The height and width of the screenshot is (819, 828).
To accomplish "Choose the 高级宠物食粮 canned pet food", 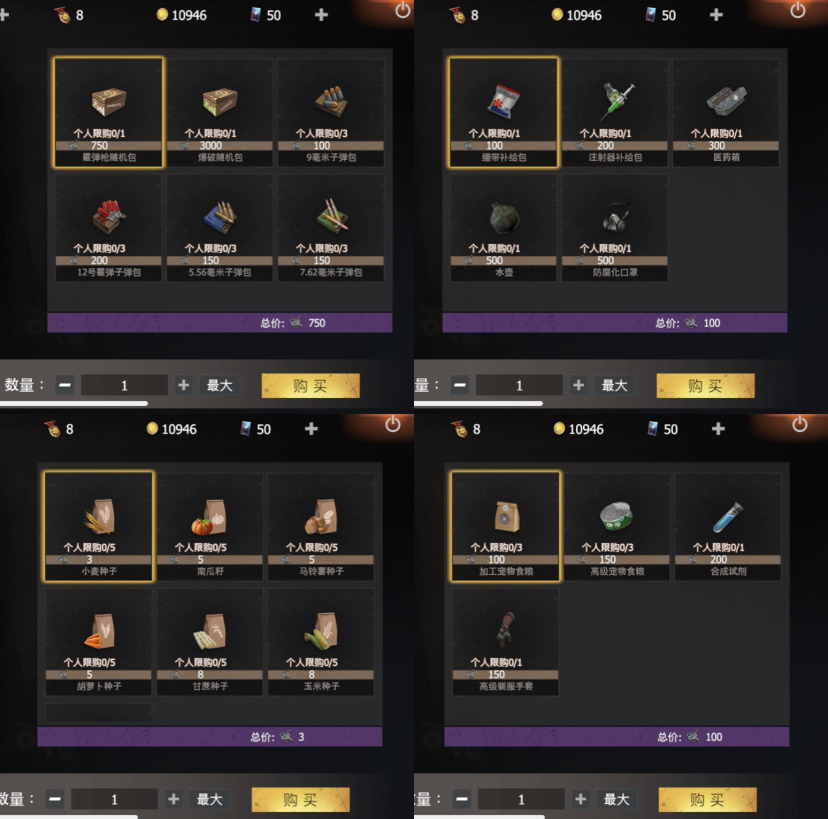I will [x=617, y=526].
